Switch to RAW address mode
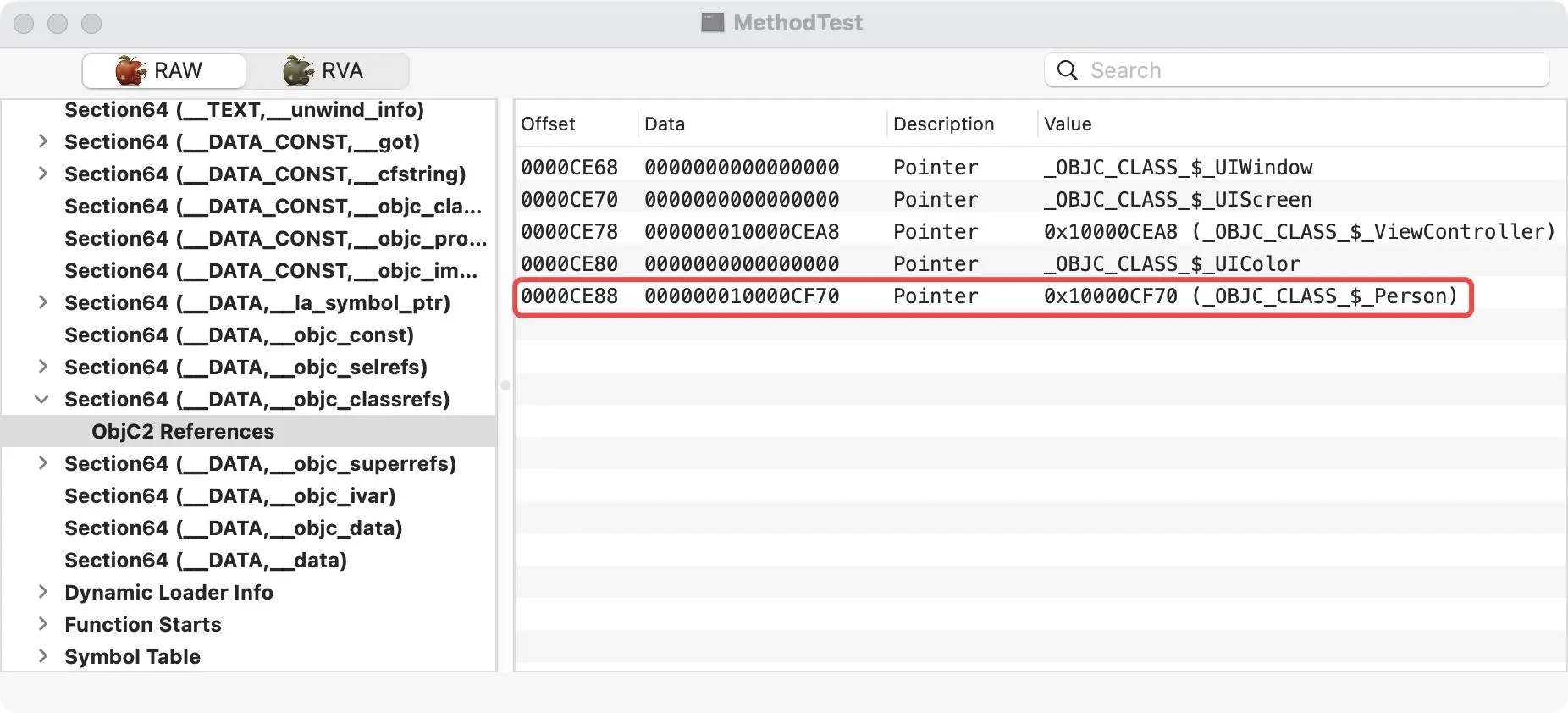 pyautogui.click(x=164, y=70)
